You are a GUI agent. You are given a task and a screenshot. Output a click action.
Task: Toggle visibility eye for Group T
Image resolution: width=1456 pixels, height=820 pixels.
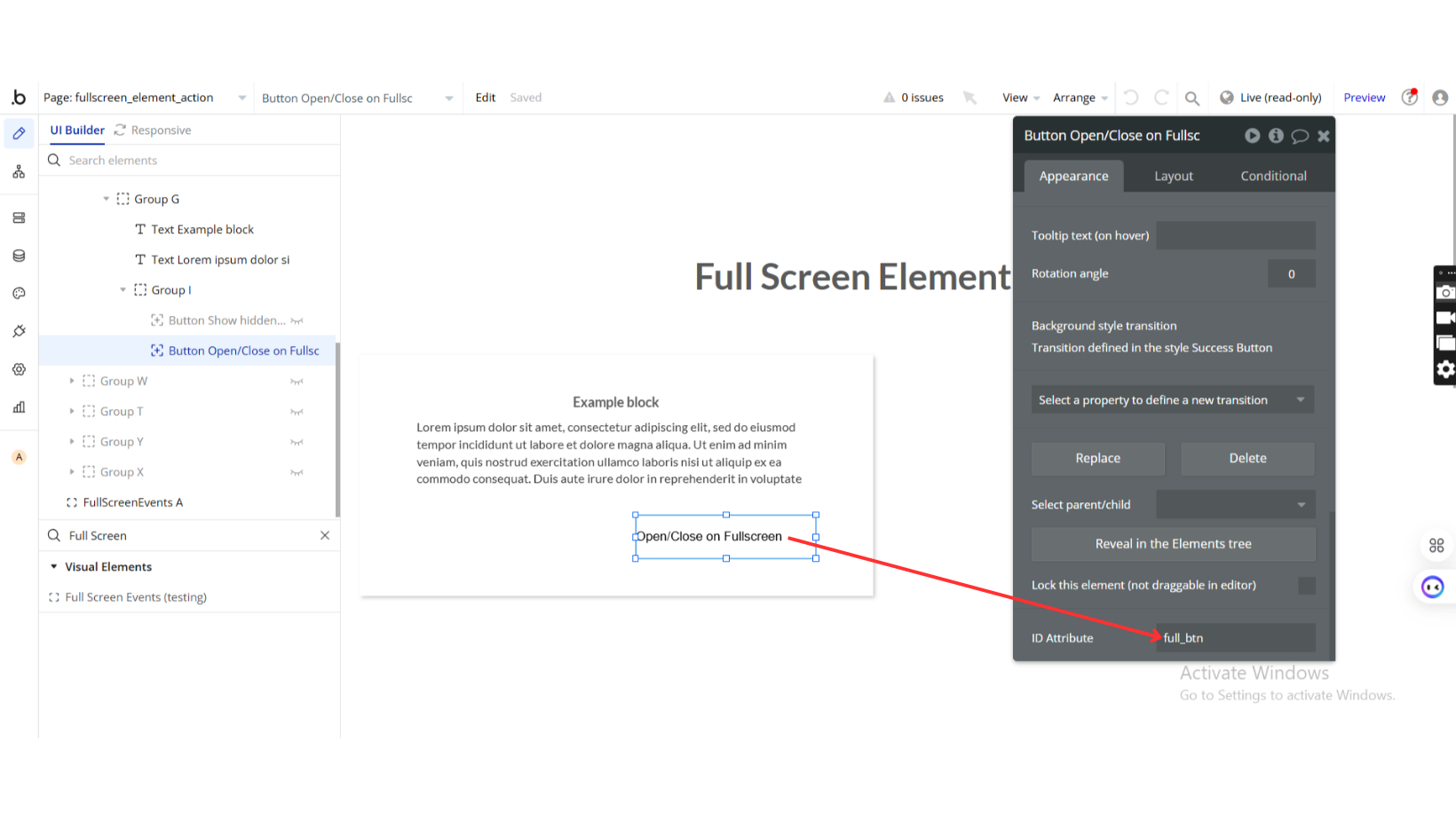coord(297,412)
